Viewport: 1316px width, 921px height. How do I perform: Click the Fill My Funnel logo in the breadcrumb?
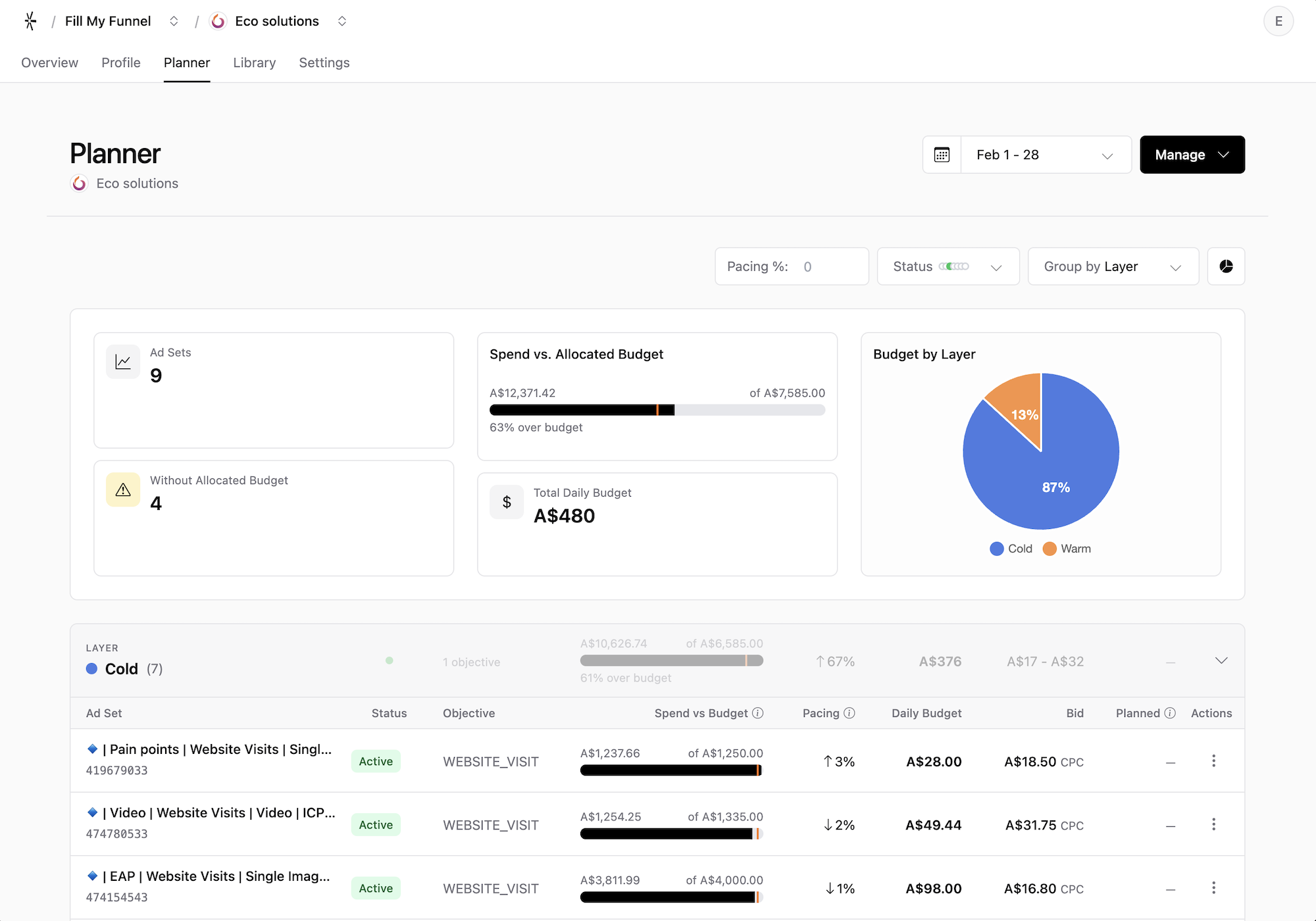coord(30,20)
